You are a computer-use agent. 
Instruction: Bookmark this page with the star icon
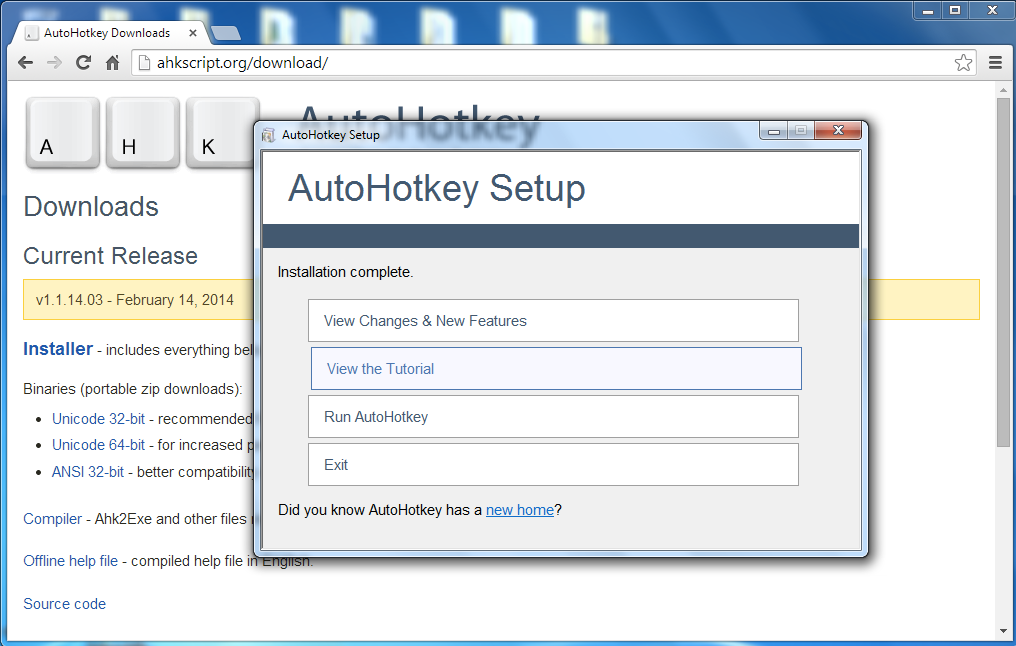(x=963, y=62)
